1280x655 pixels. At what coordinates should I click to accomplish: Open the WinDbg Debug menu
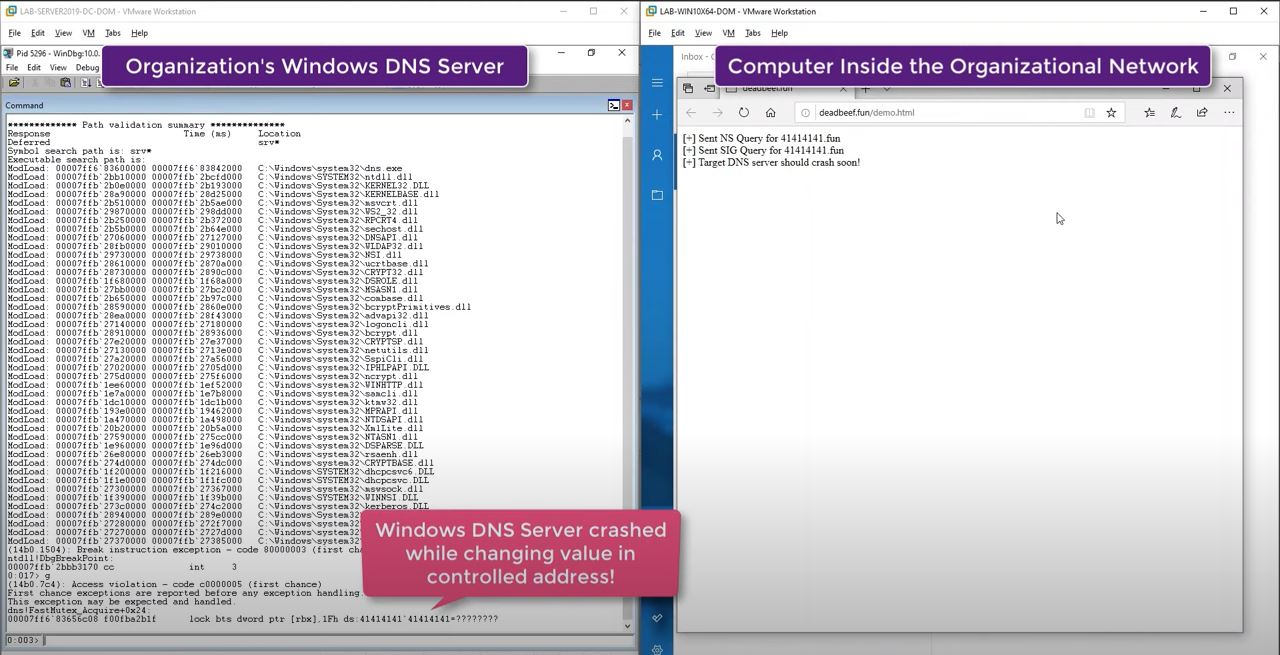[x=87, y=68]
